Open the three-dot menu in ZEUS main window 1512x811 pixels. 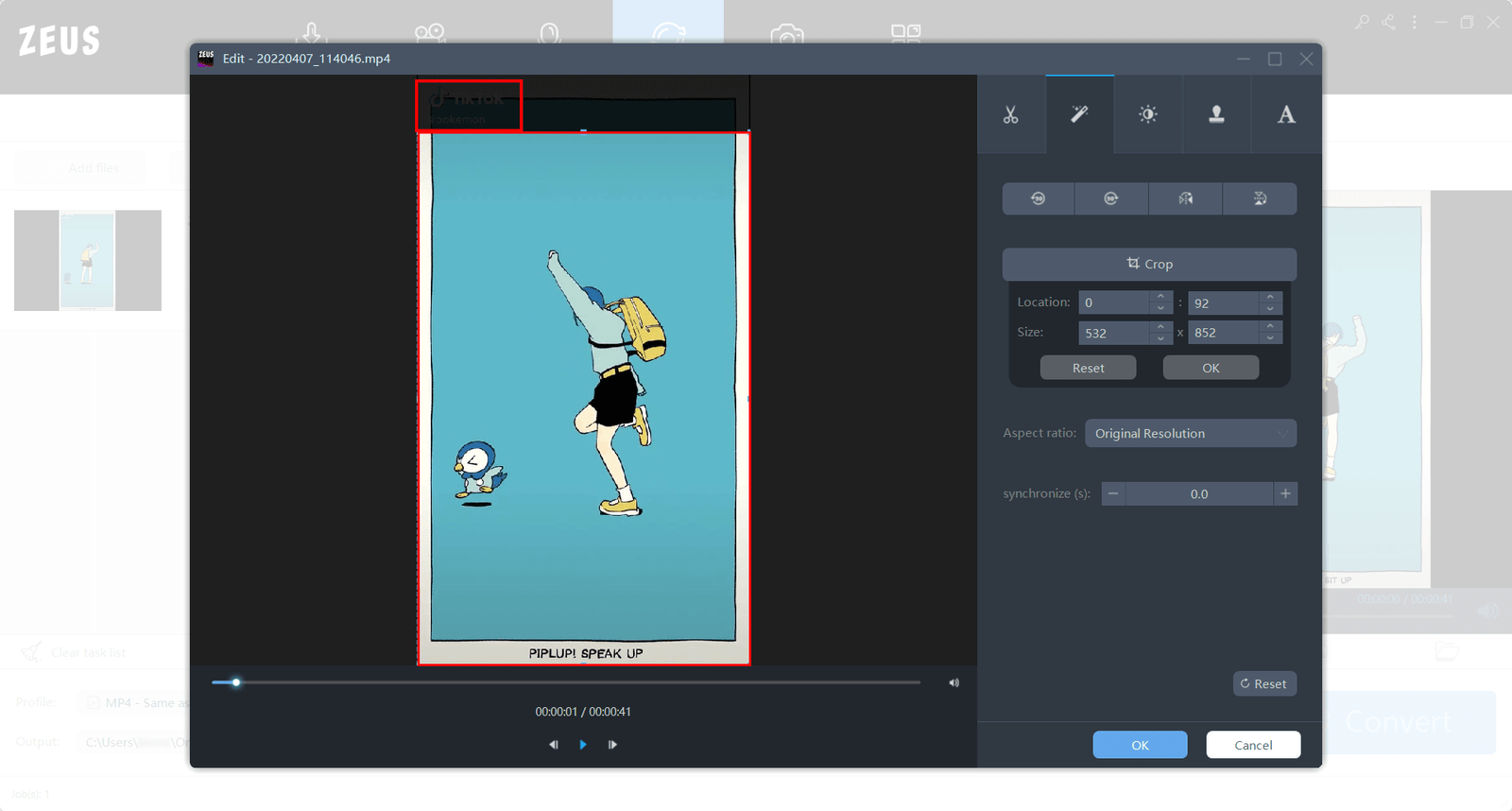tap(1414, 22)
